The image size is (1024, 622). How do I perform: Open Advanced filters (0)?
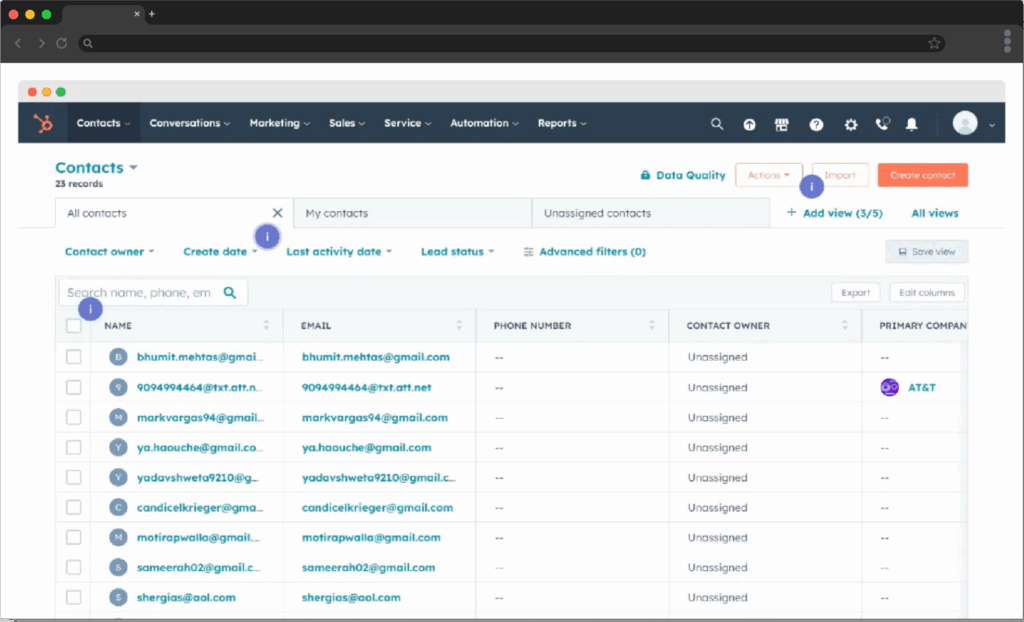point(584,252)
